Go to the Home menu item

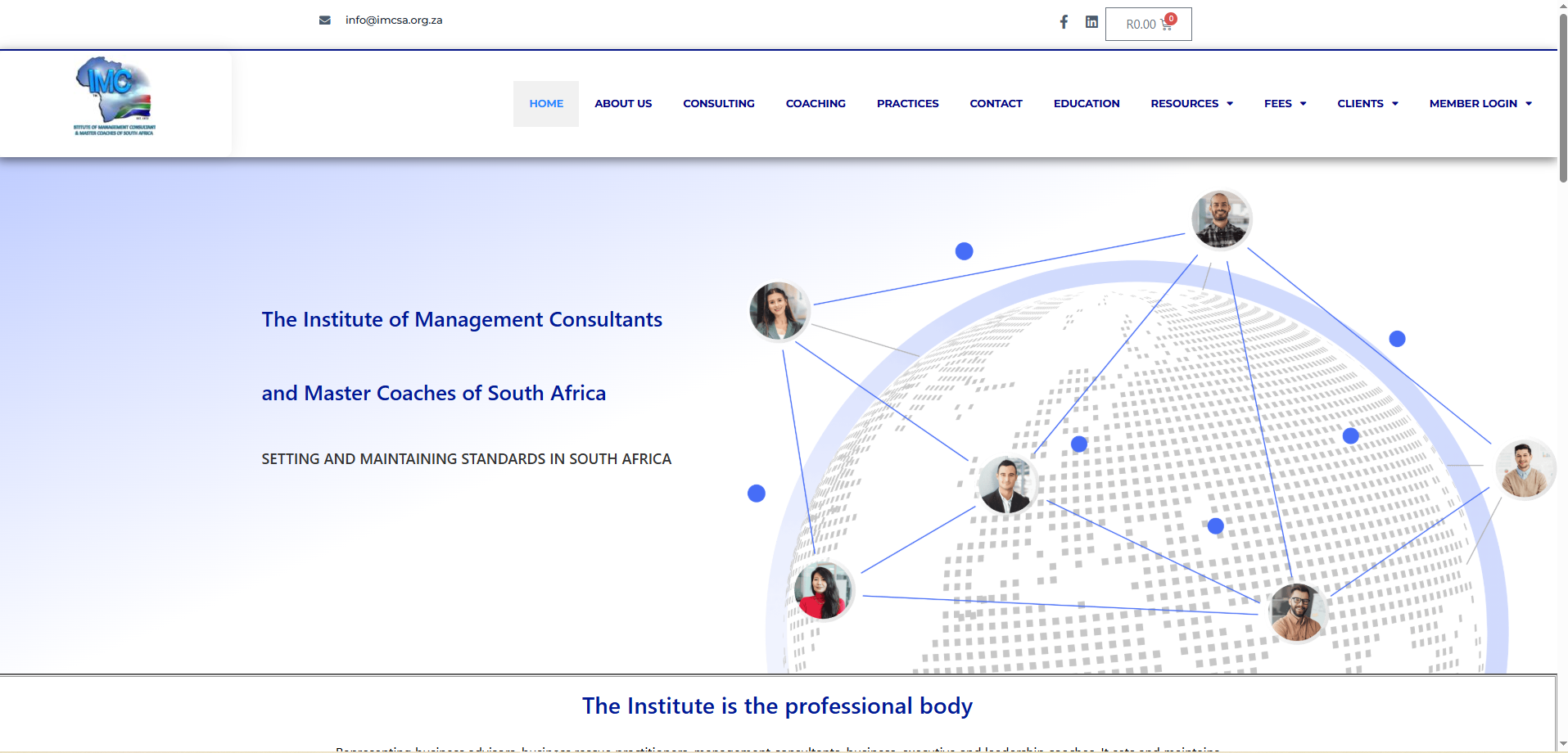pyautogui.click(x=546, y=104)
